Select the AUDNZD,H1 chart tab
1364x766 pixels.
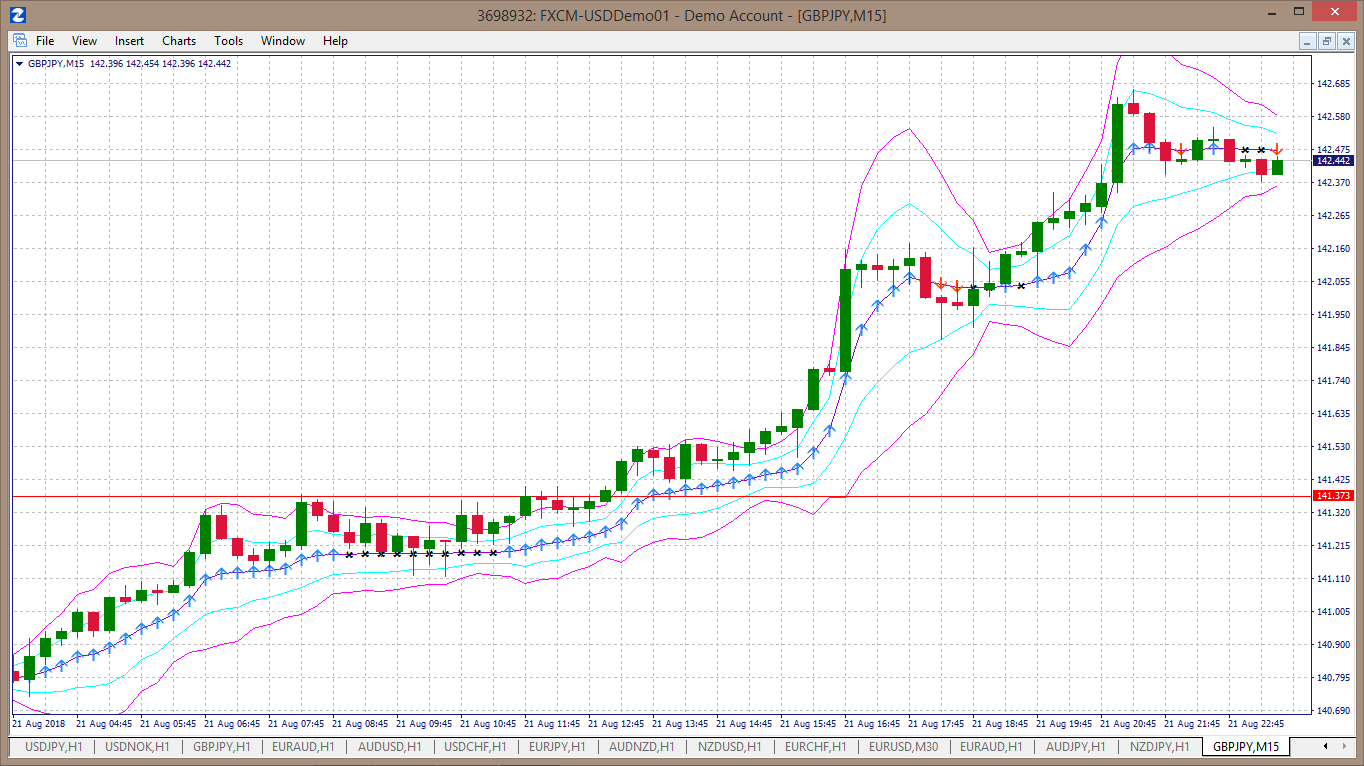[x=641, y=747]
